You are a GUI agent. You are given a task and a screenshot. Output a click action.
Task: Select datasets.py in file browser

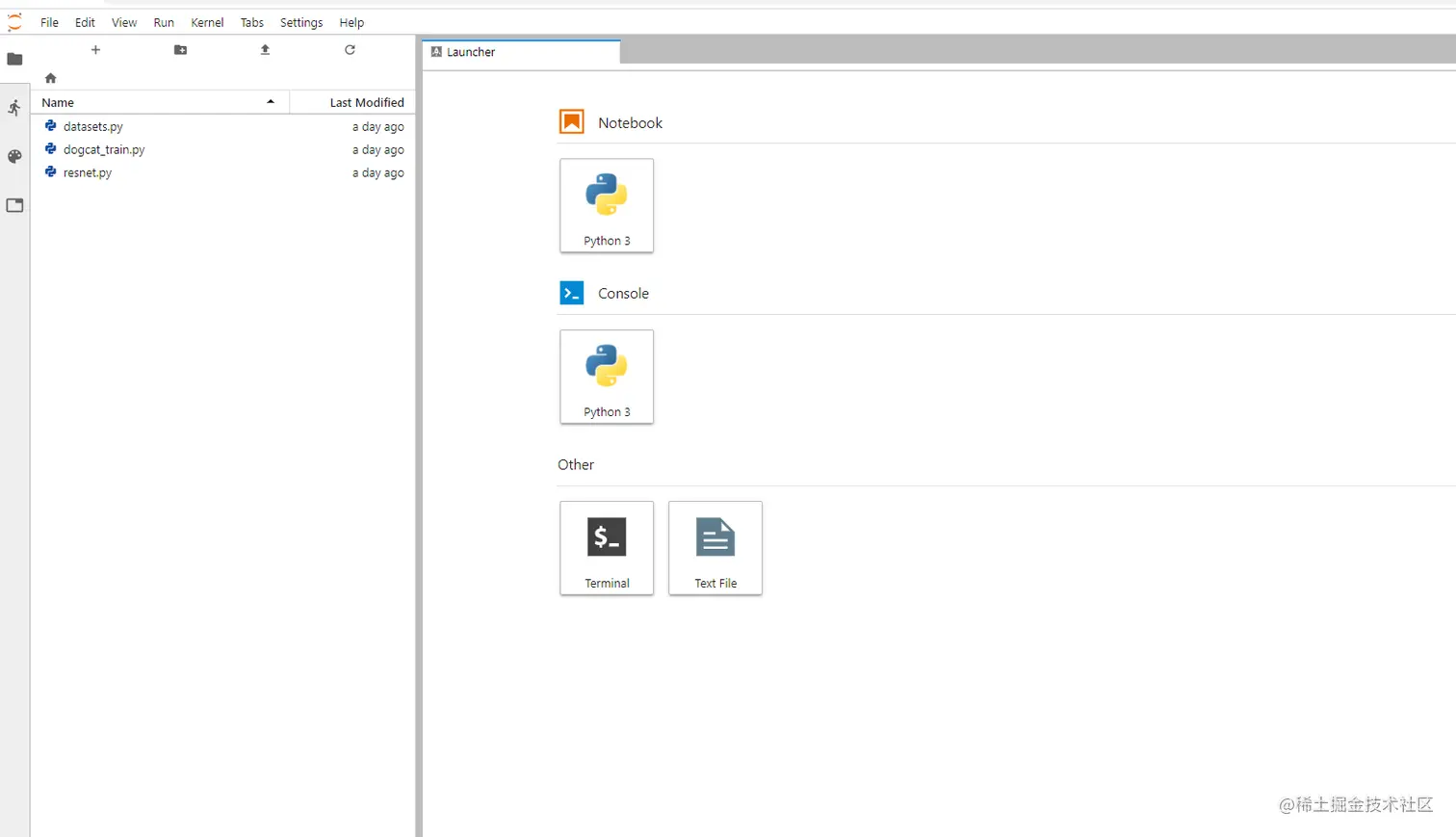click(x=223, y=126)
